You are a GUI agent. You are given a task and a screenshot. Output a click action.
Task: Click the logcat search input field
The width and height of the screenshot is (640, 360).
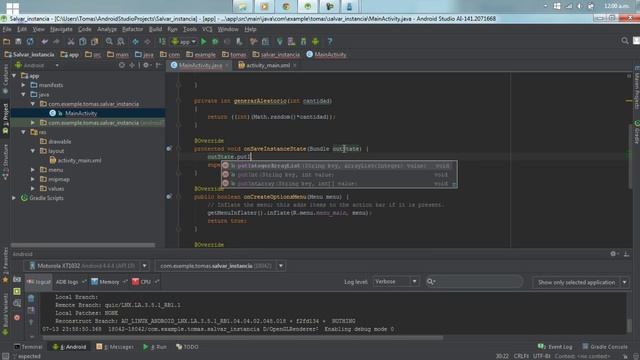[x=474, y=282]
